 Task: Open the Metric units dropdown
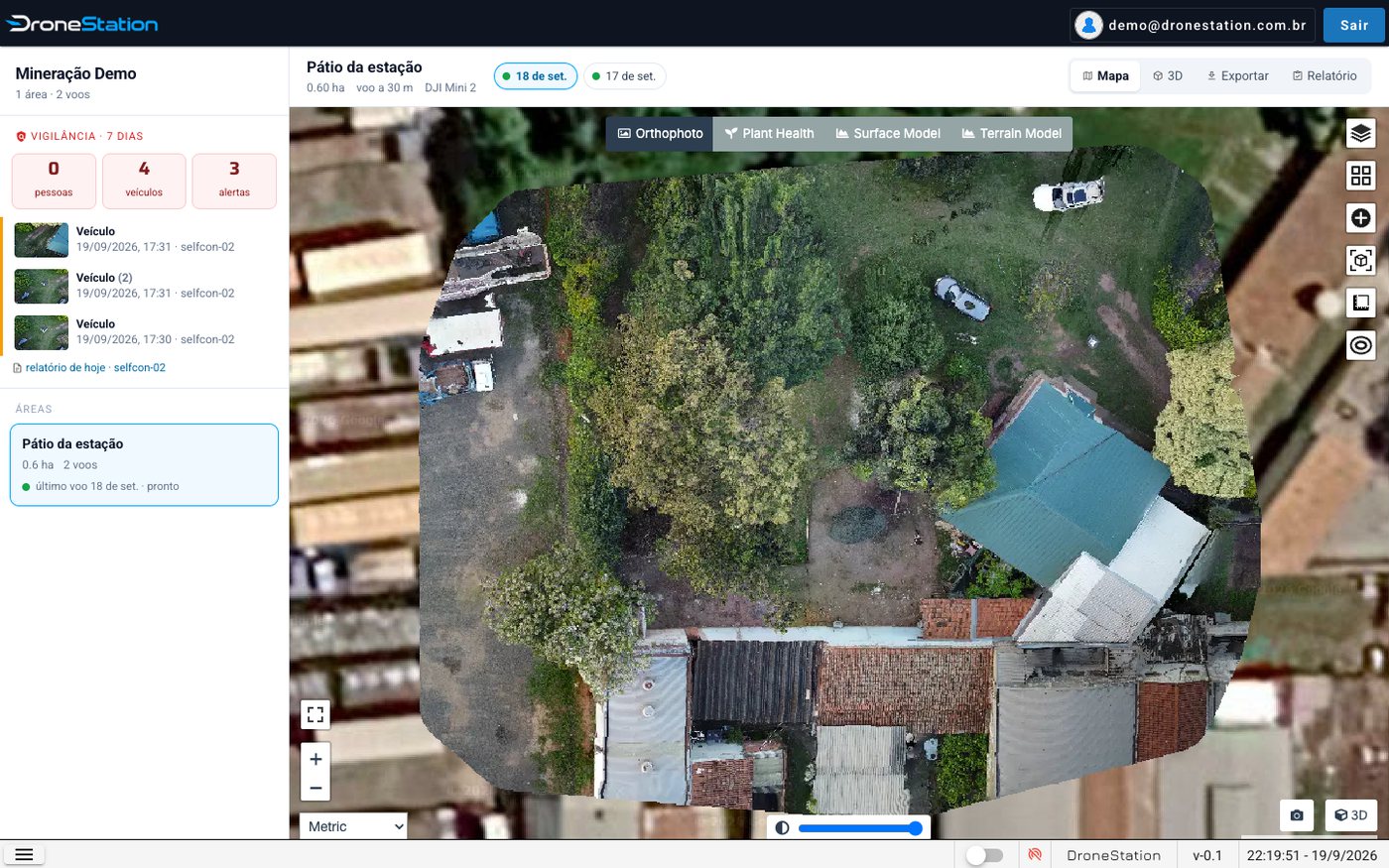[x=354, y=826]
